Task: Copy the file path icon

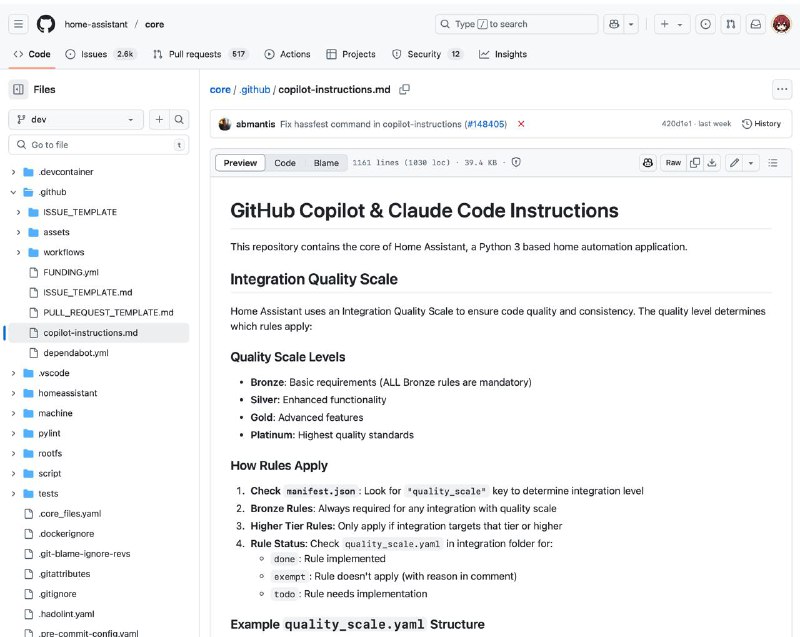Action: pos(405,90)
